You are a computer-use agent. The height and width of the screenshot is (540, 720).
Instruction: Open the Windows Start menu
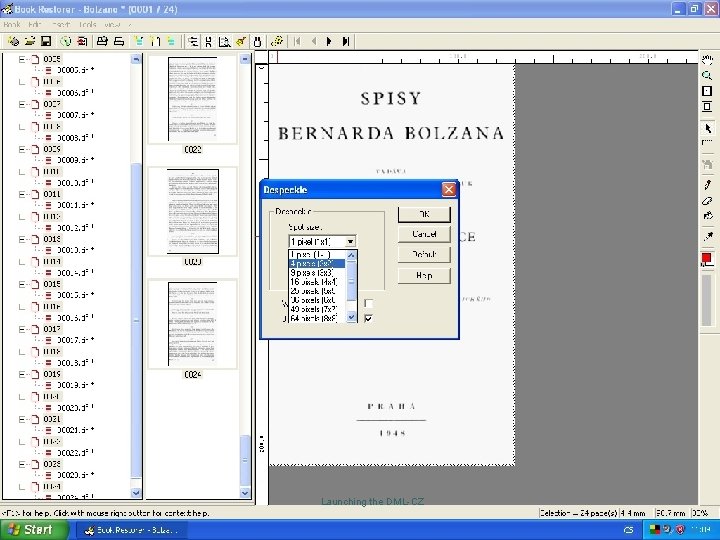coord(34,530)
